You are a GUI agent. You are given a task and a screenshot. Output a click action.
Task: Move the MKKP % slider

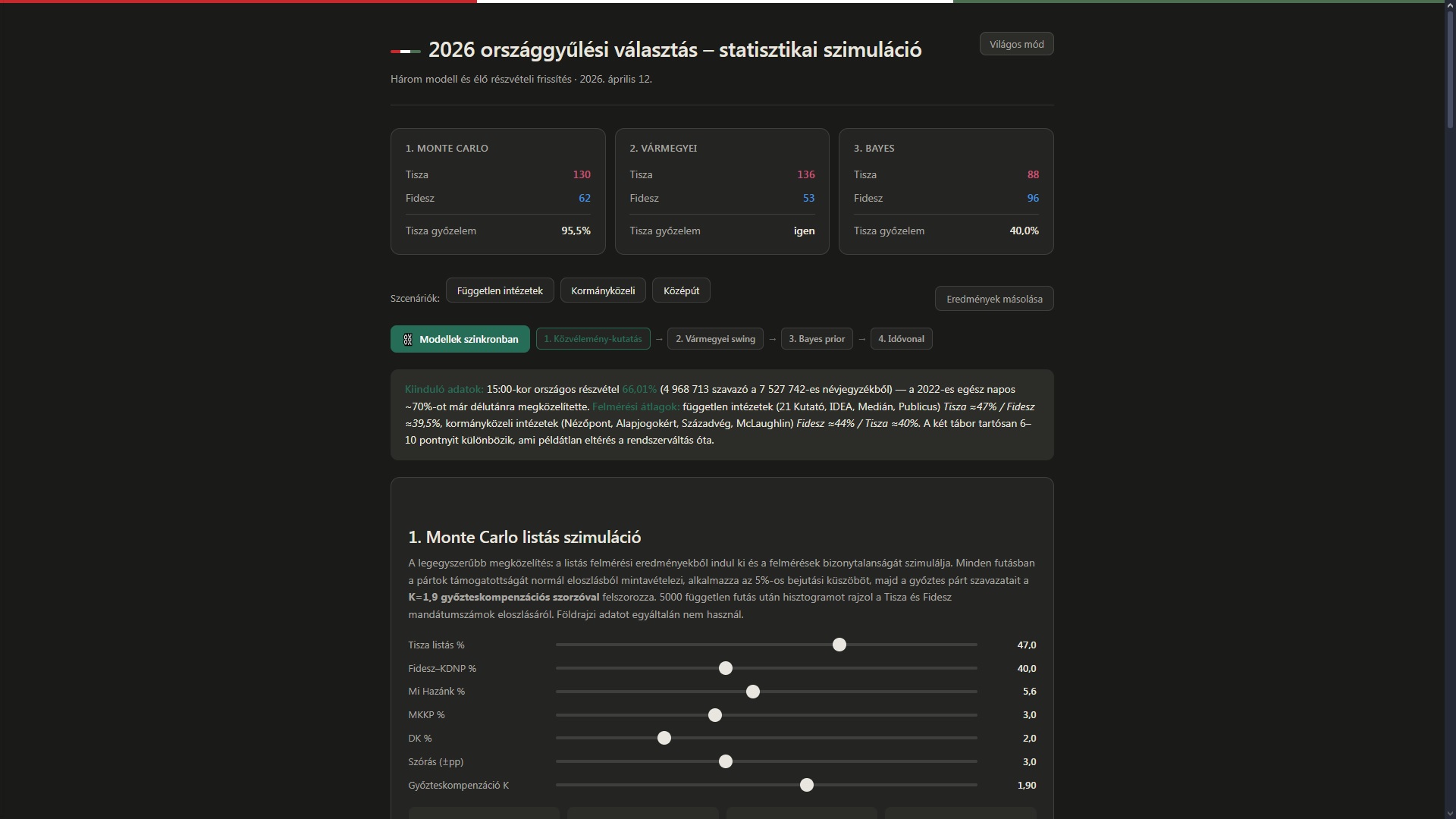pos(714,715)
